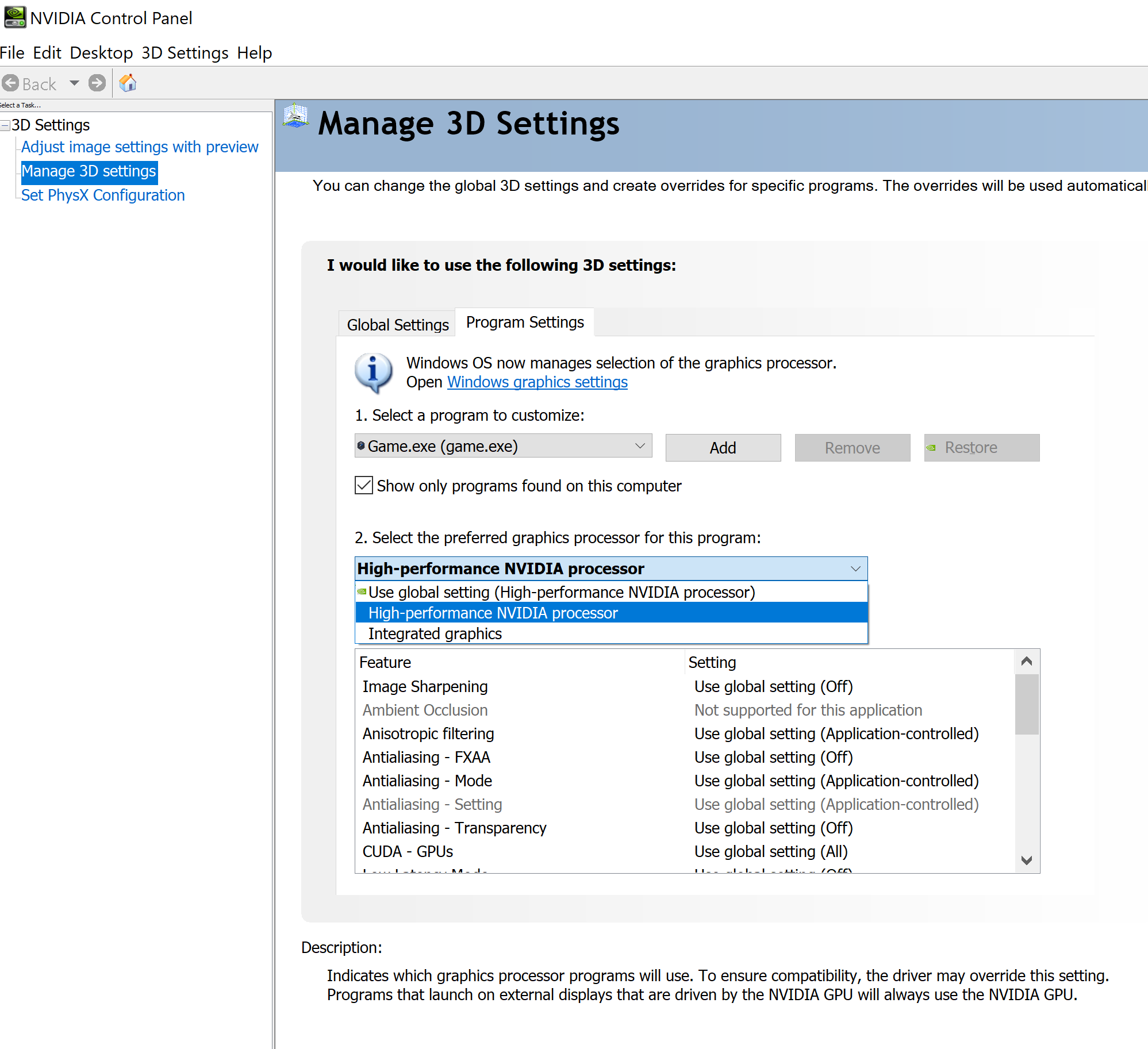
Task: Click the Feature column header
Action: tap(520, 662)
